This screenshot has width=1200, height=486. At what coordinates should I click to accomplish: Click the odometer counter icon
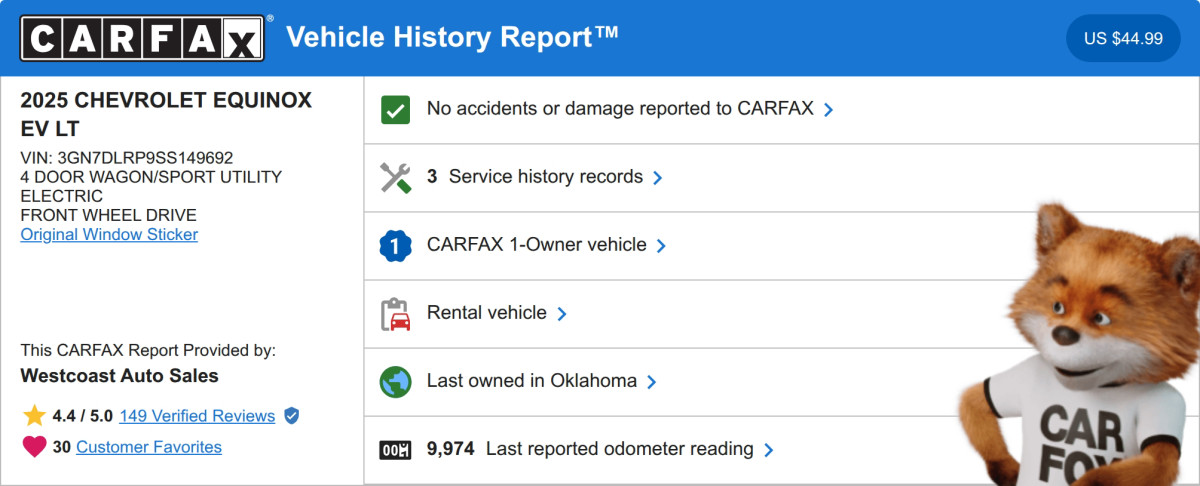point(396,450)
